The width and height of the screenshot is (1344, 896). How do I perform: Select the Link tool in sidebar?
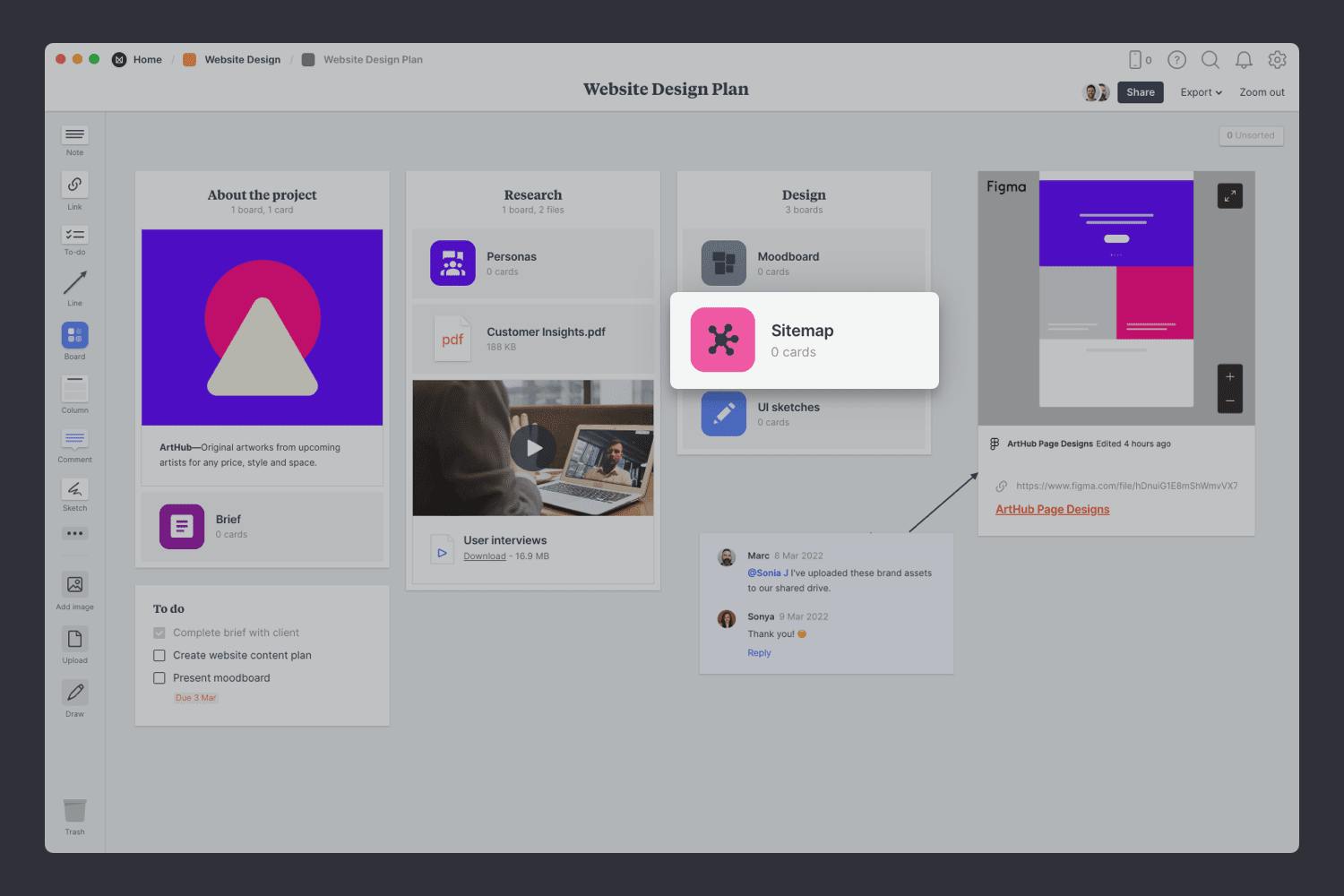pos(74,185)
